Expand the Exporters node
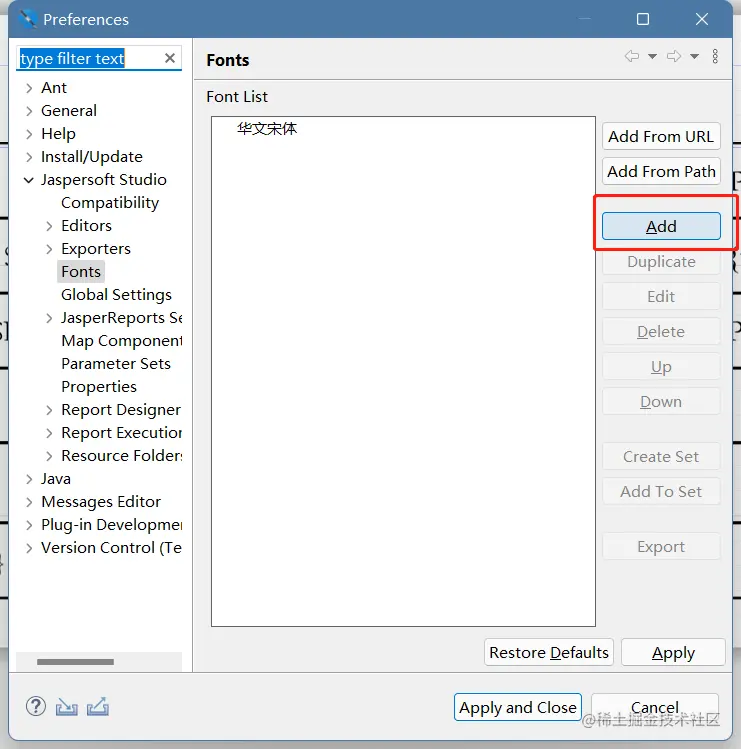Viewport: 741px width, 749px height. 49,249
